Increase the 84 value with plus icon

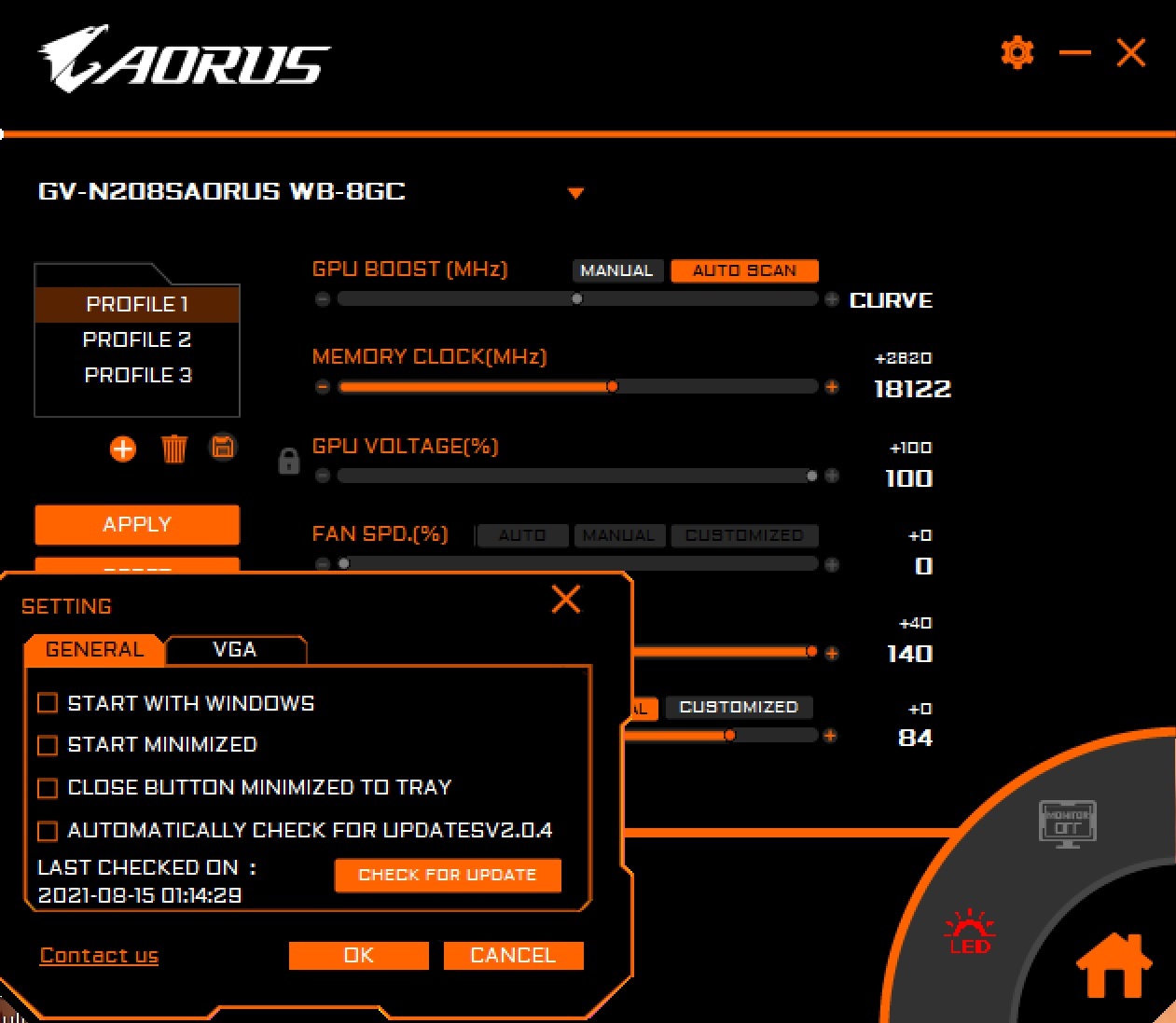[x=830, y=736]
